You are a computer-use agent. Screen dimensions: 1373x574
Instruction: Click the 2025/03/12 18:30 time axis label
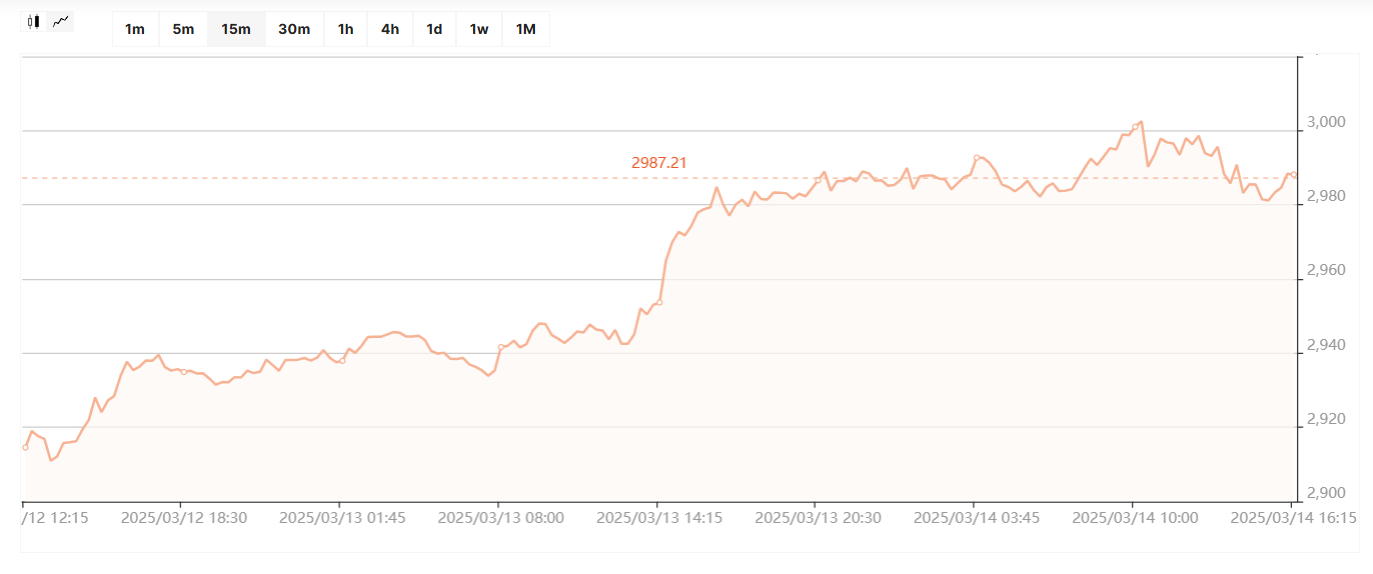pyautogui.click(x=184, y=518)
